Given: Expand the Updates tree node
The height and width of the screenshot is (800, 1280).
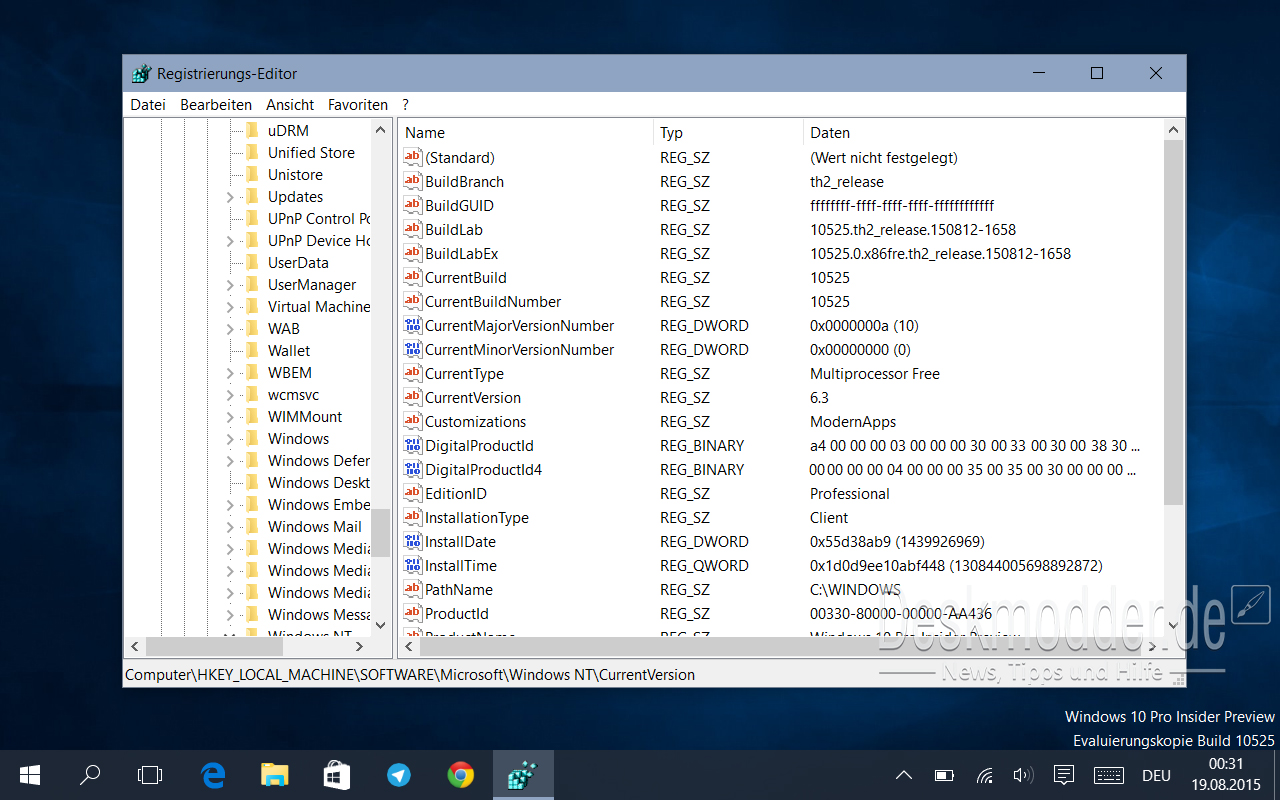Looking at the screenshot, I should pos(230,197).
